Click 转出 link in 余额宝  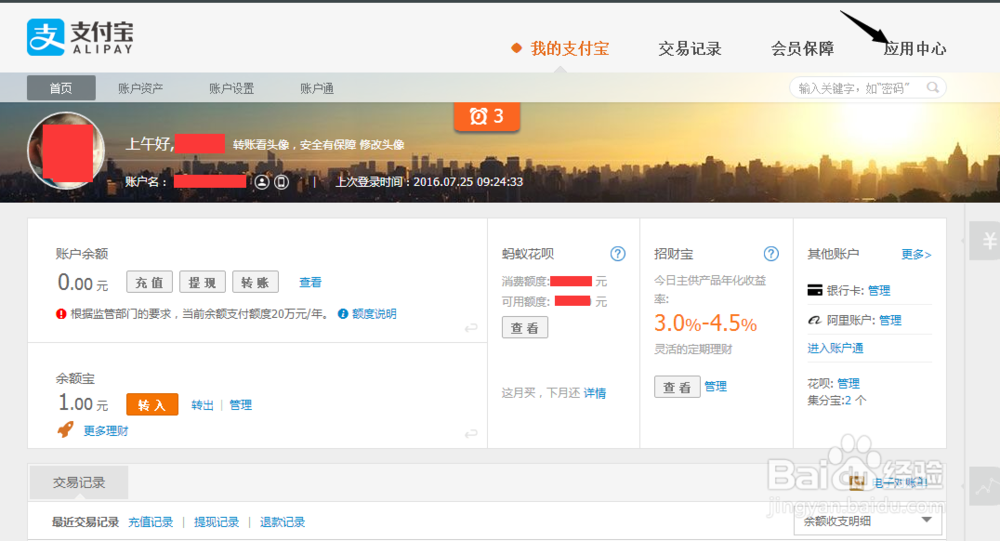click(202, 404)
